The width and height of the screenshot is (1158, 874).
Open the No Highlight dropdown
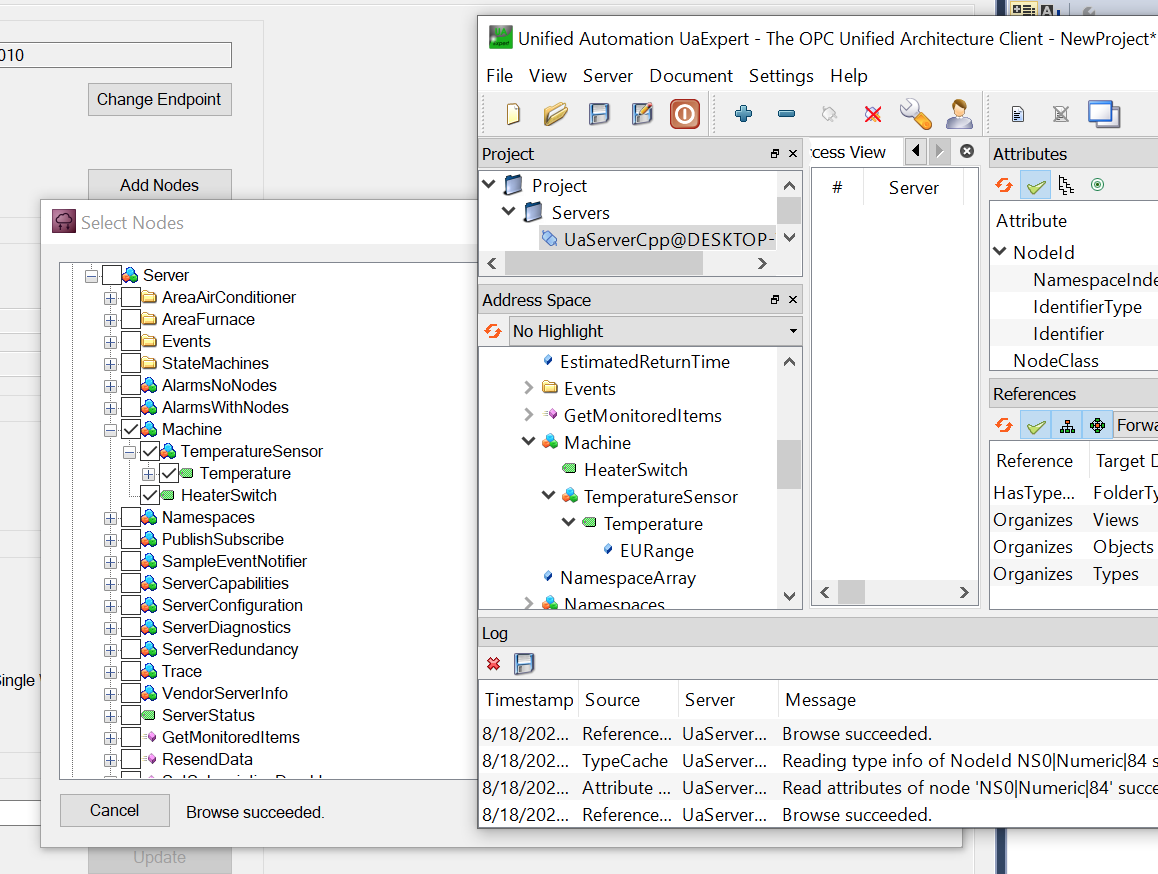click(x=655, y=331)
